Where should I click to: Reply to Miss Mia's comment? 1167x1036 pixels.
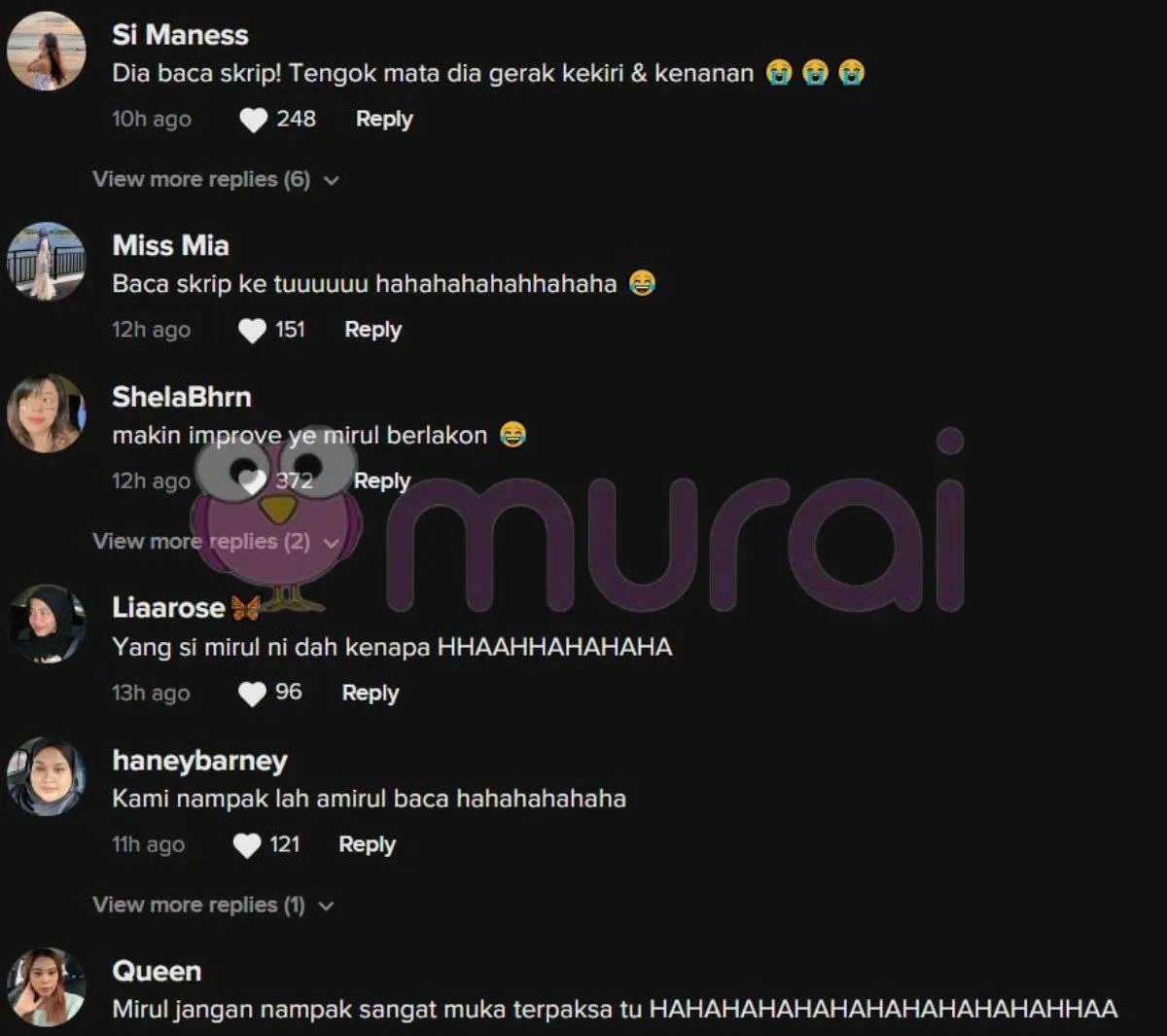click(372, 331)
